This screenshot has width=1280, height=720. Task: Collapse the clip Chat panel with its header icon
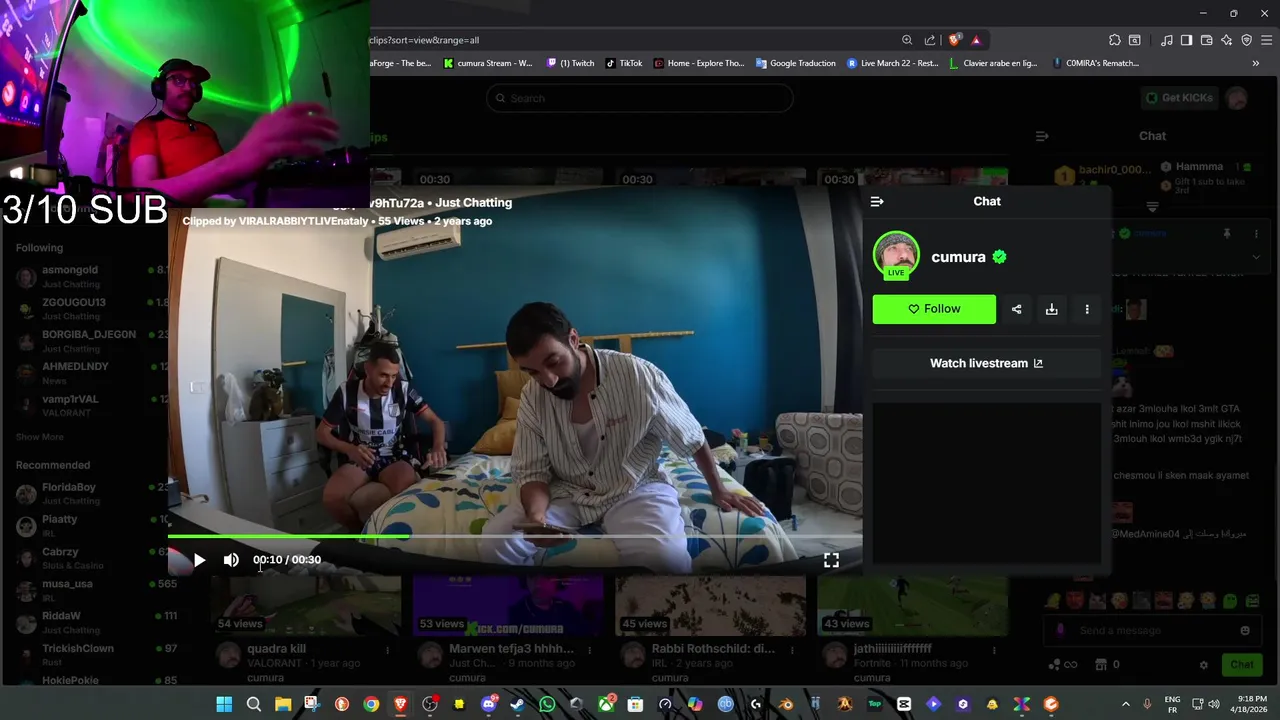point(877,201)
